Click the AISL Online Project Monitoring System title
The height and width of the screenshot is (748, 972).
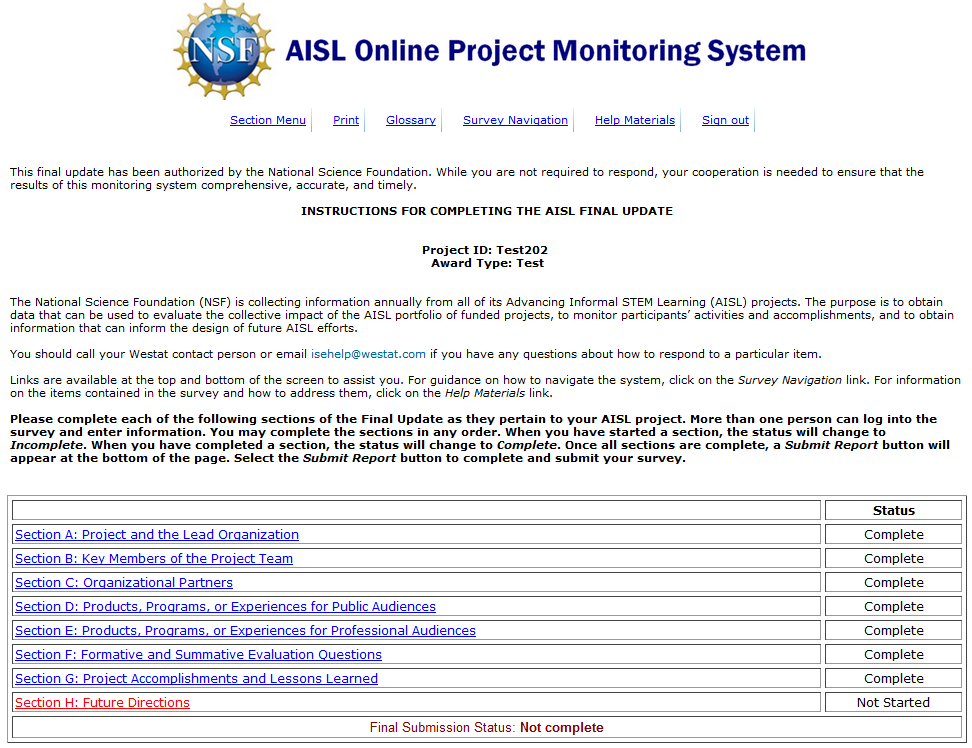pos(546,51)
